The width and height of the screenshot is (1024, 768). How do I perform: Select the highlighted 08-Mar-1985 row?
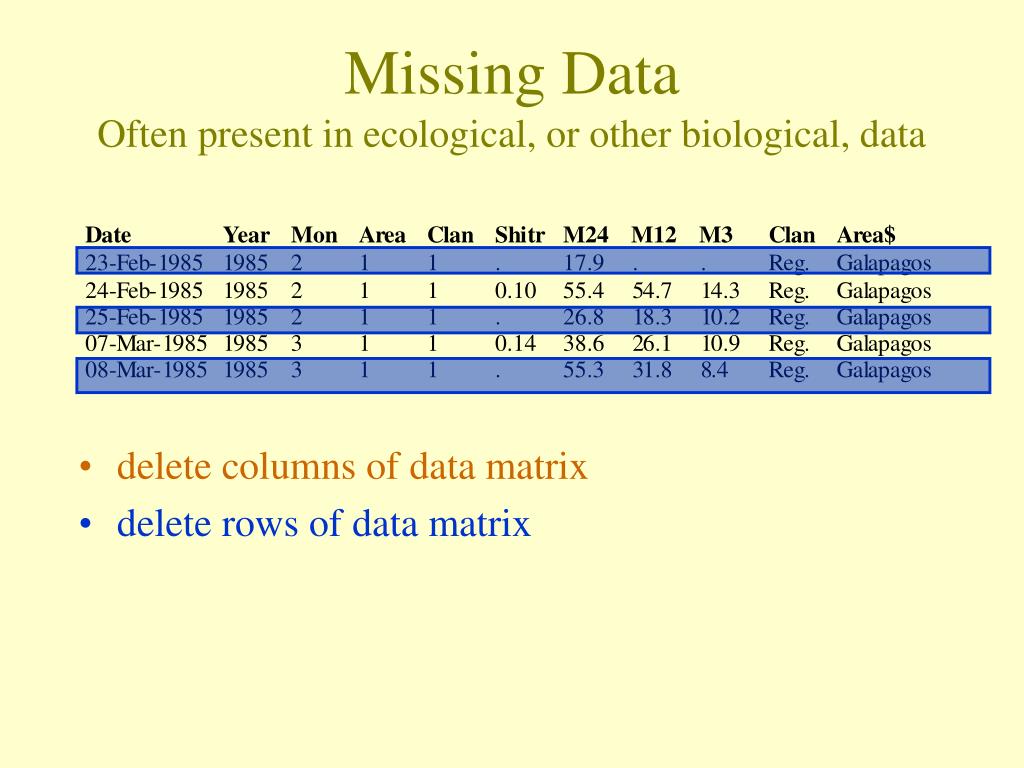(x=534, y=376)
